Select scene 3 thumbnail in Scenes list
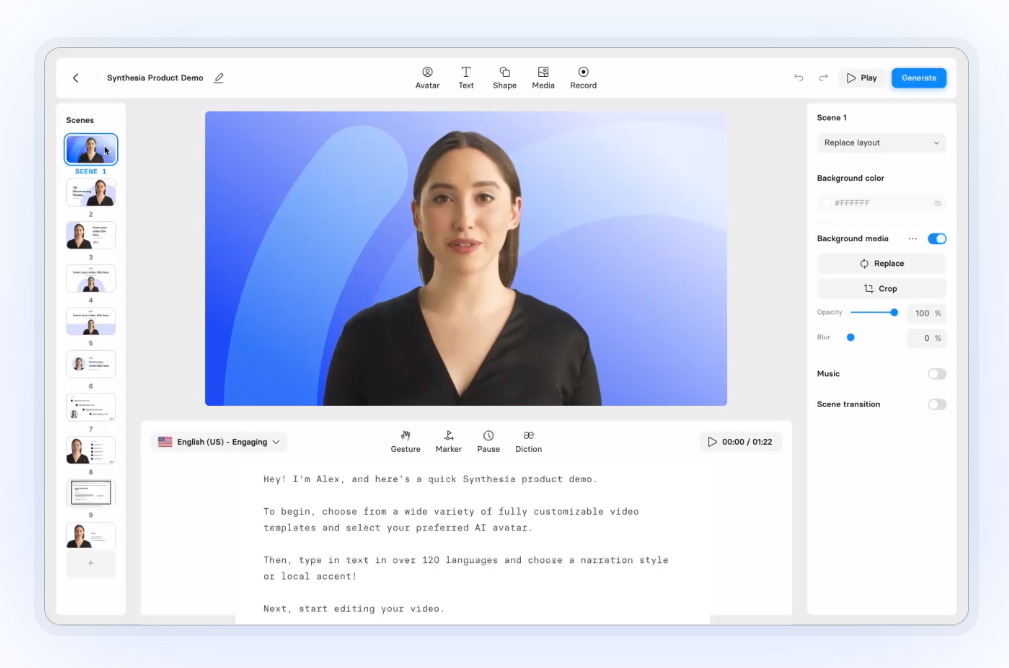The image size is (1009, 668). (x=91, y=235)
